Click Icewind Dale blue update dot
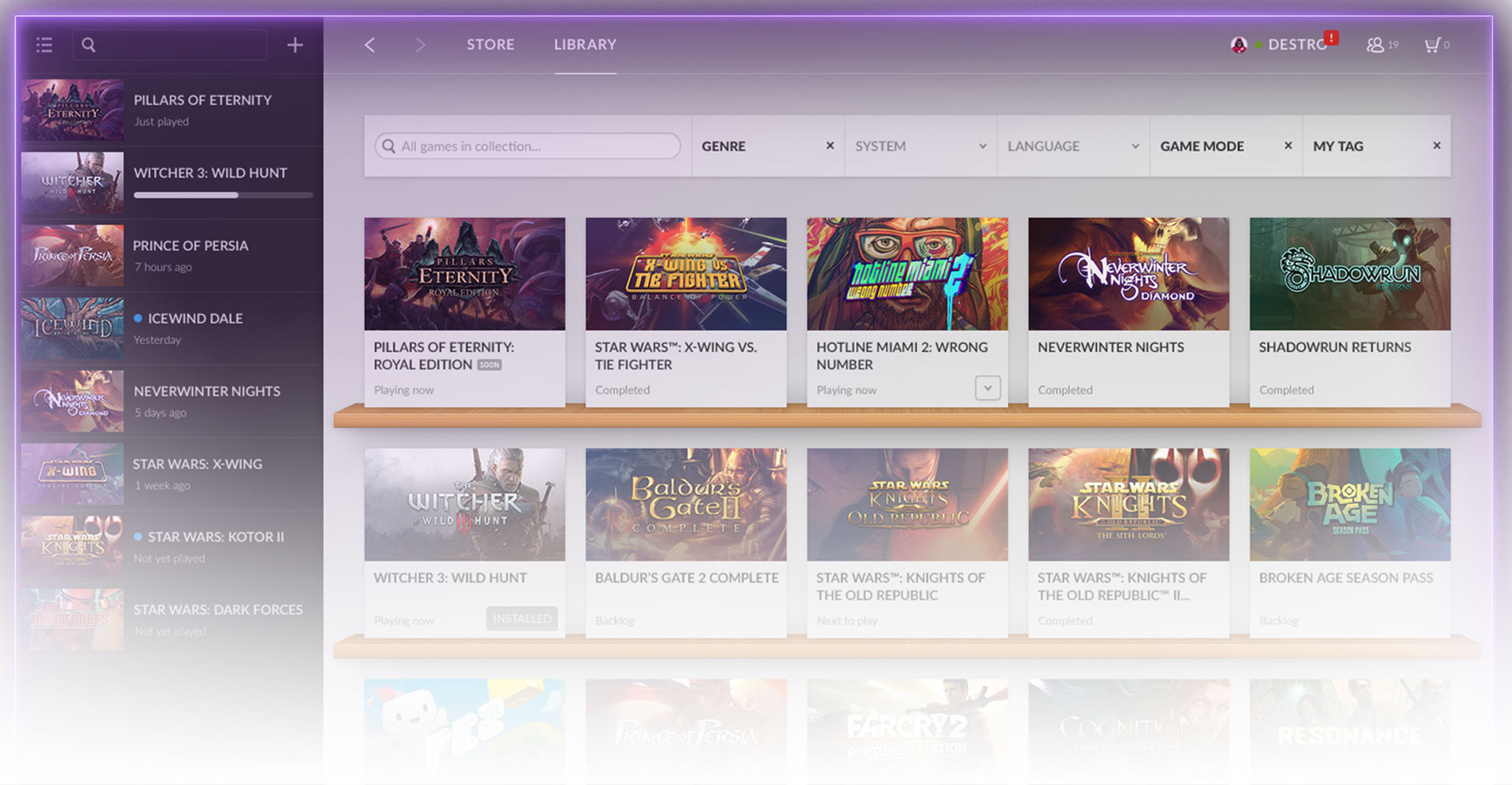The width and height of the screenshot is (1512, 785). 138,318
